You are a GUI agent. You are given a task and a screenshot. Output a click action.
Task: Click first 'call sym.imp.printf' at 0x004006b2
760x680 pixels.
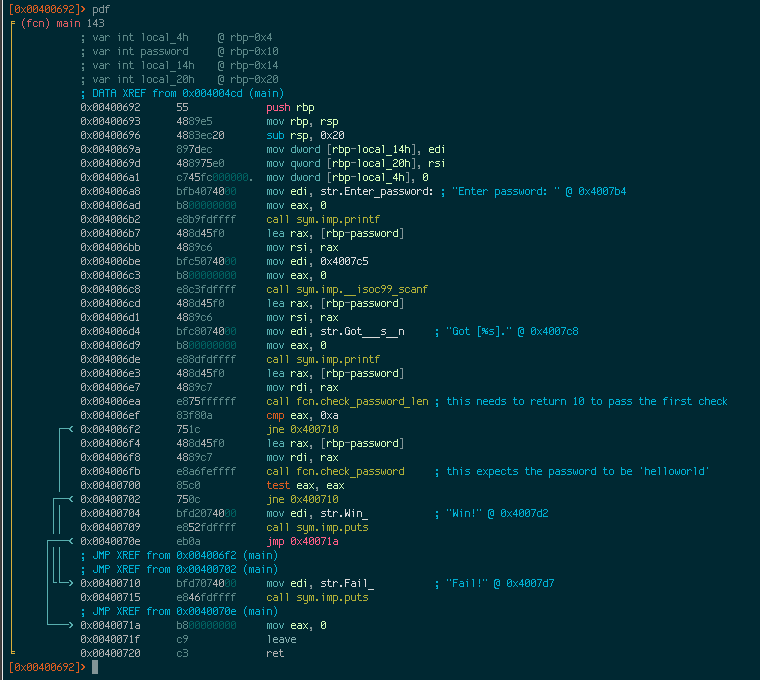(x=323, y=220)
